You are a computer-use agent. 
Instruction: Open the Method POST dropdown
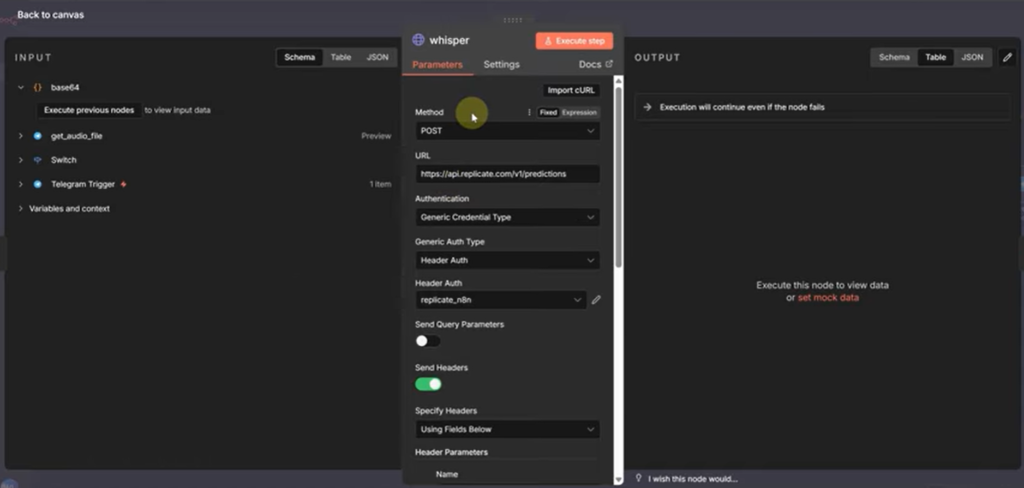pos(507,131)
